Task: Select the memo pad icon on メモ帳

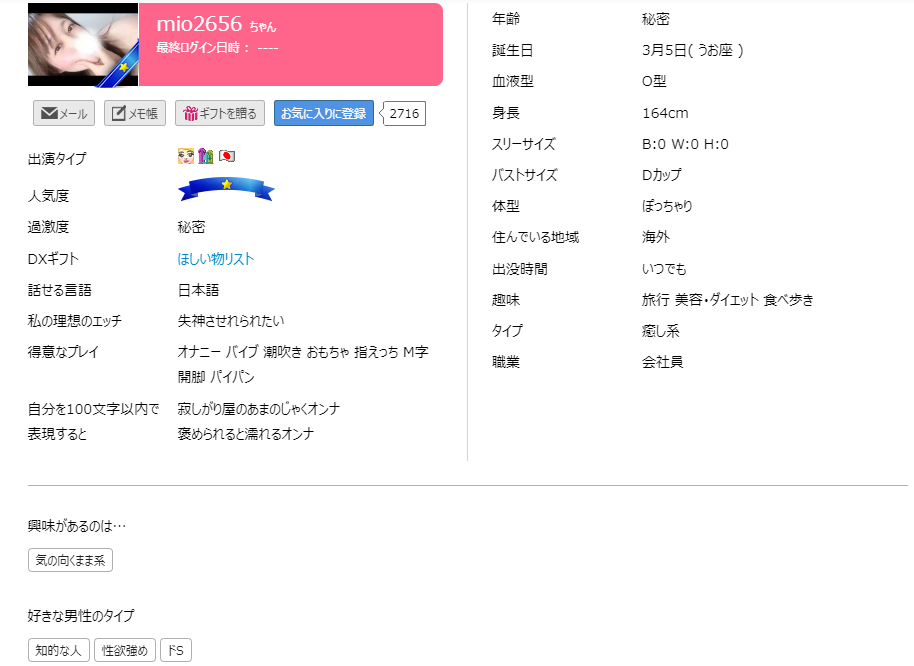Action: 117,113
